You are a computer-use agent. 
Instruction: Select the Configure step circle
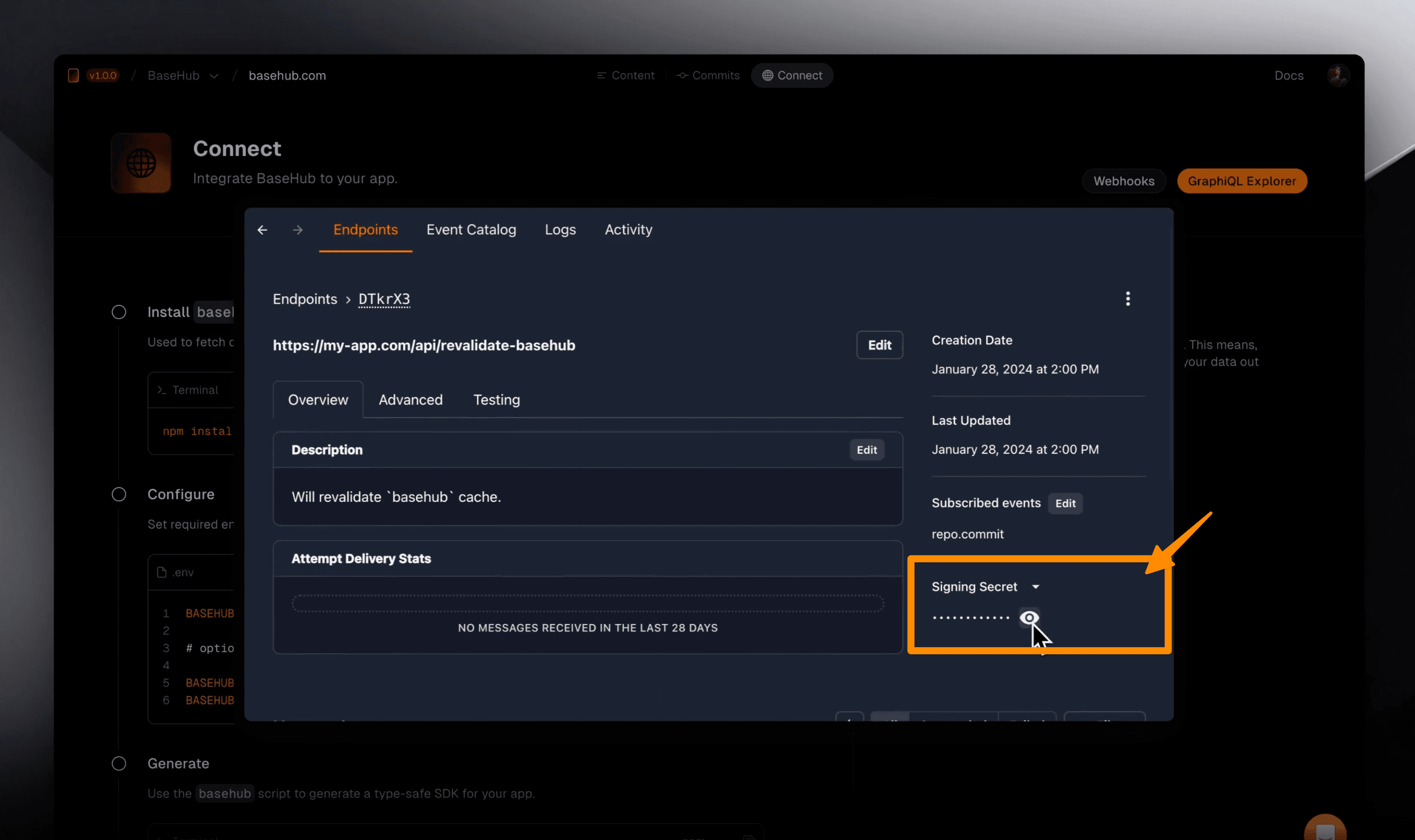tap(119, 494)
